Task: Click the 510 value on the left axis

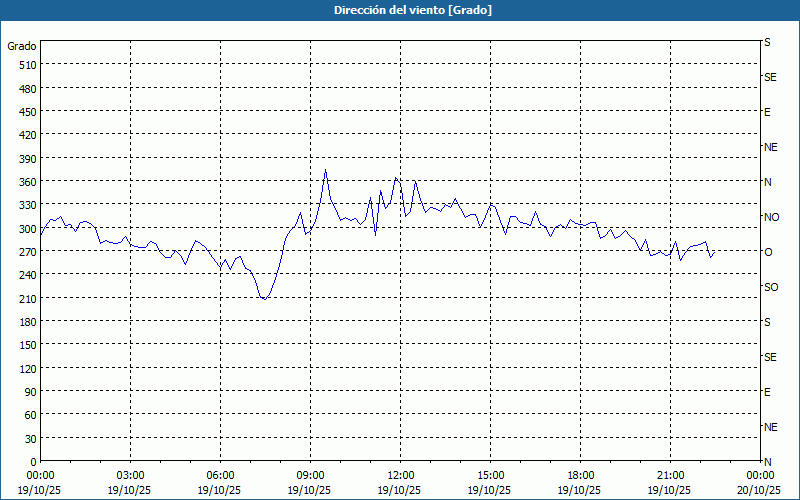Action: coord(26,65)
